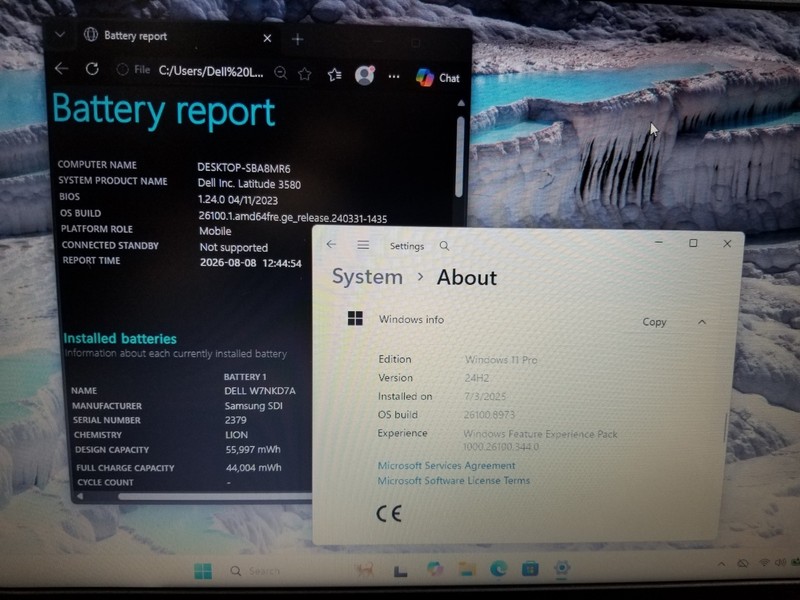800x600 pixels.
Task: Expand the Edge tab actions chevron
Action: [60, 35]
